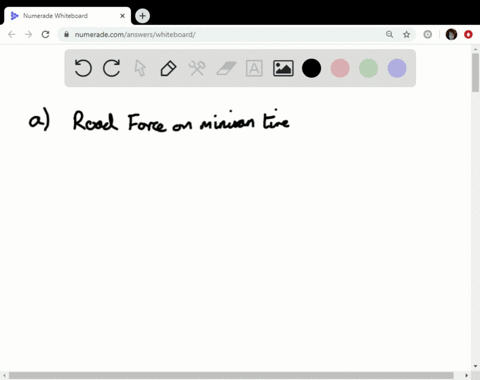Choose the pink ink color
The height and width of the screenshot is (380, 480).
tap(340, 68)
